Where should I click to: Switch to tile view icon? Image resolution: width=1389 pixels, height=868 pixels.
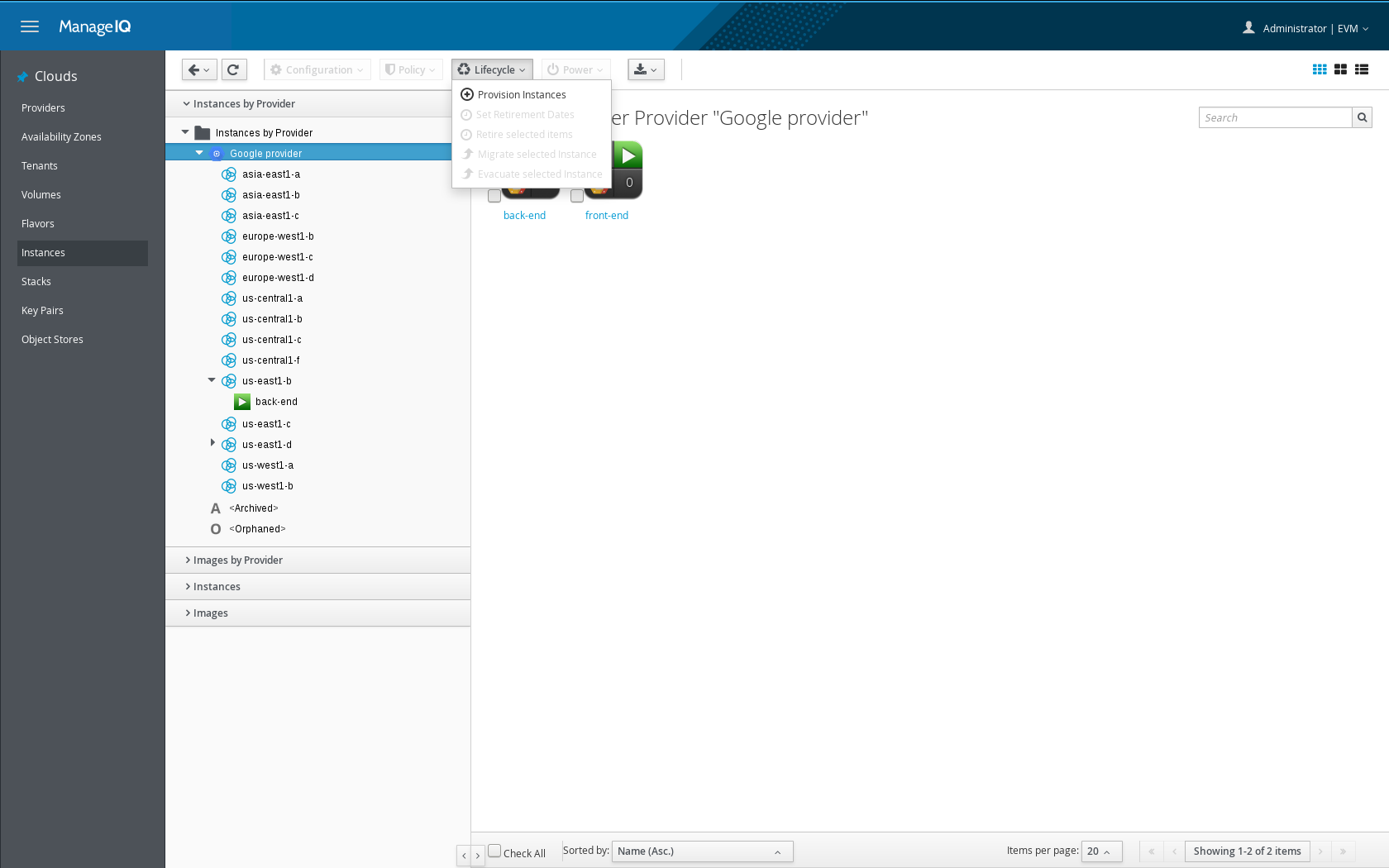tap(1340, 69)
